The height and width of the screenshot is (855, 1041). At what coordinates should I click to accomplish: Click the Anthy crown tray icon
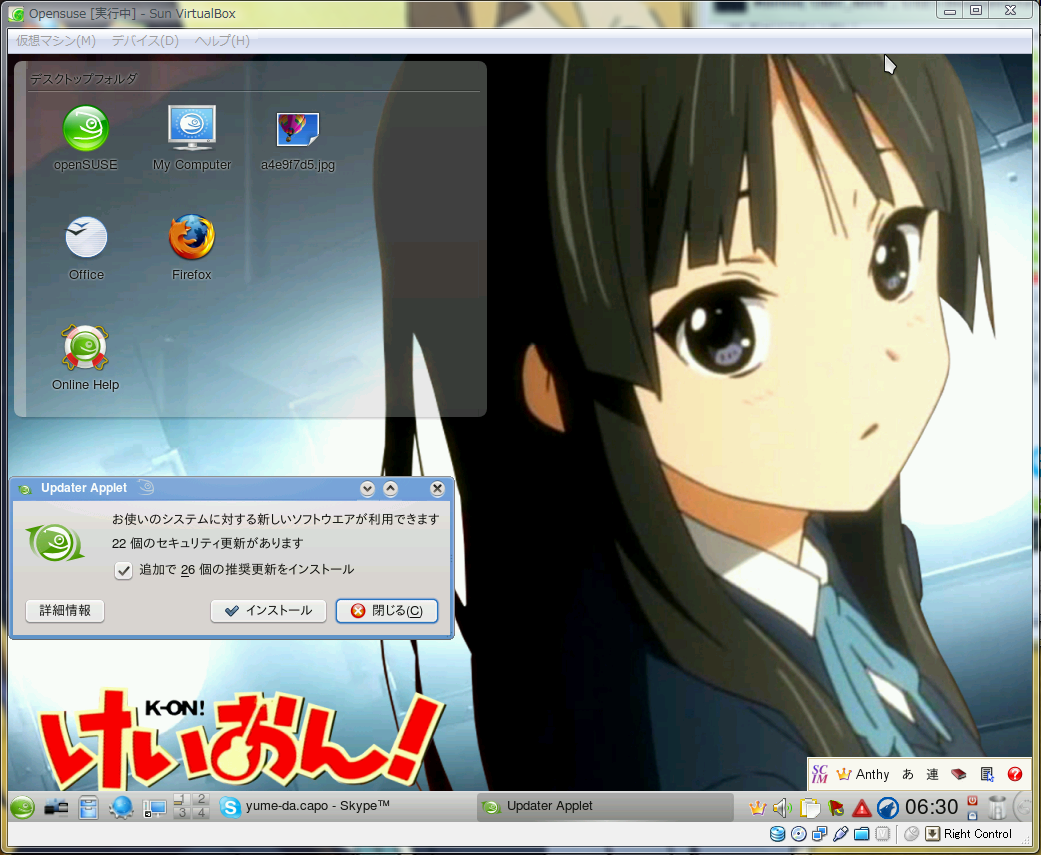coord(757,808)
